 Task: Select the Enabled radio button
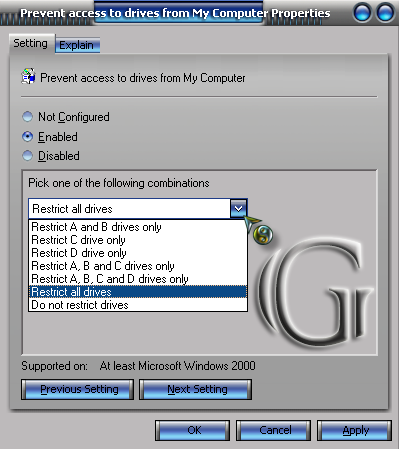27,137
